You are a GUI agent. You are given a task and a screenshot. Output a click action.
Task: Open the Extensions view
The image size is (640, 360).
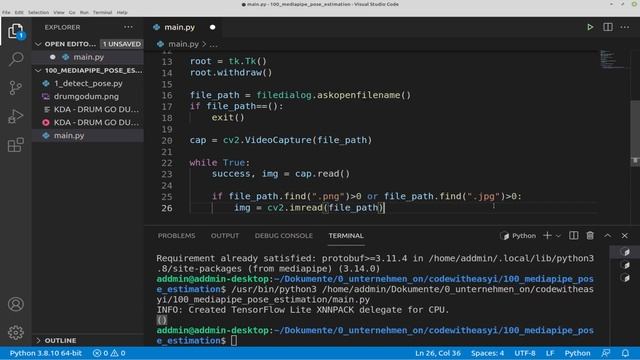click(x=16, y=145)
